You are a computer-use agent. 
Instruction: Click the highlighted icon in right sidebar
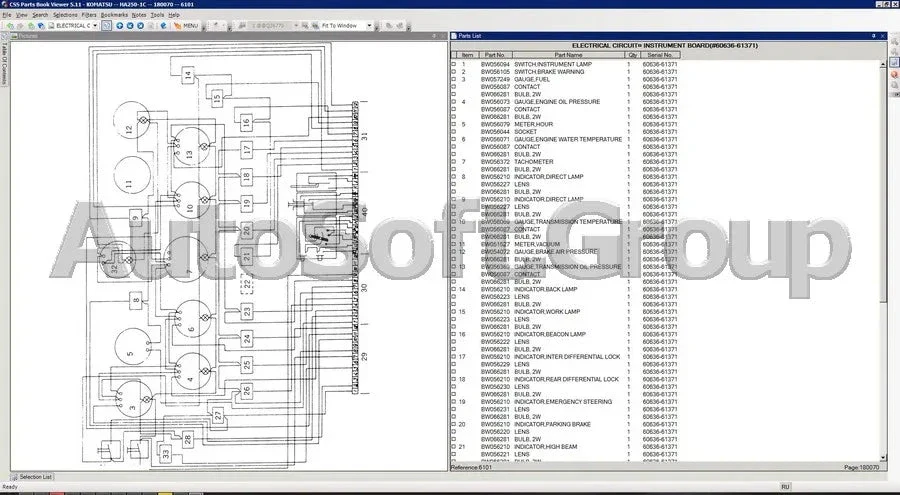[x=893, y=63]
